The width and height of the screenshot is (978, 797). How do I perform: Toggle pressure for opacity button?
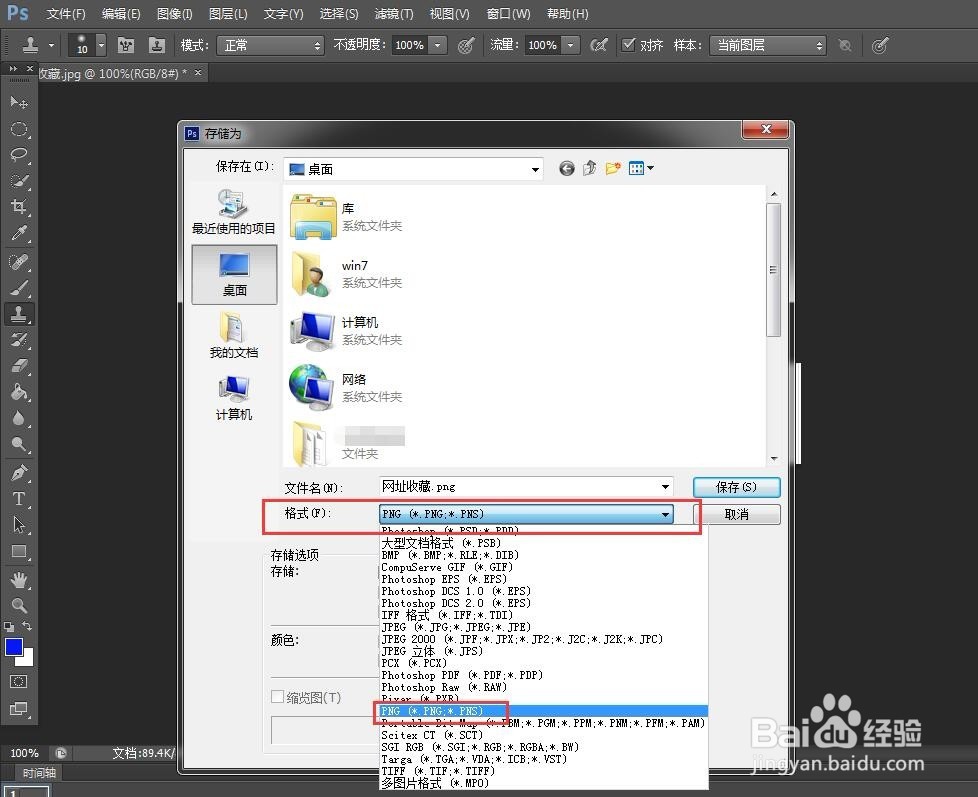[x=466, y=45]
